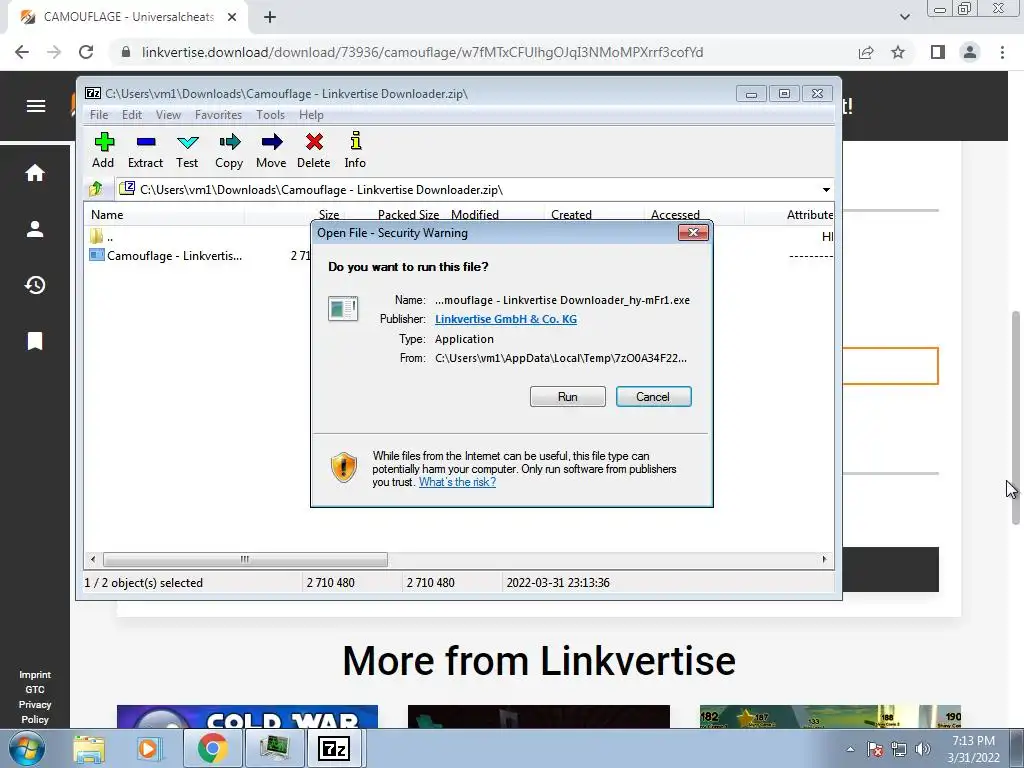The image size is (1024, 768).
Task: Open the Info toolbar icon
Action: [355, 150]
